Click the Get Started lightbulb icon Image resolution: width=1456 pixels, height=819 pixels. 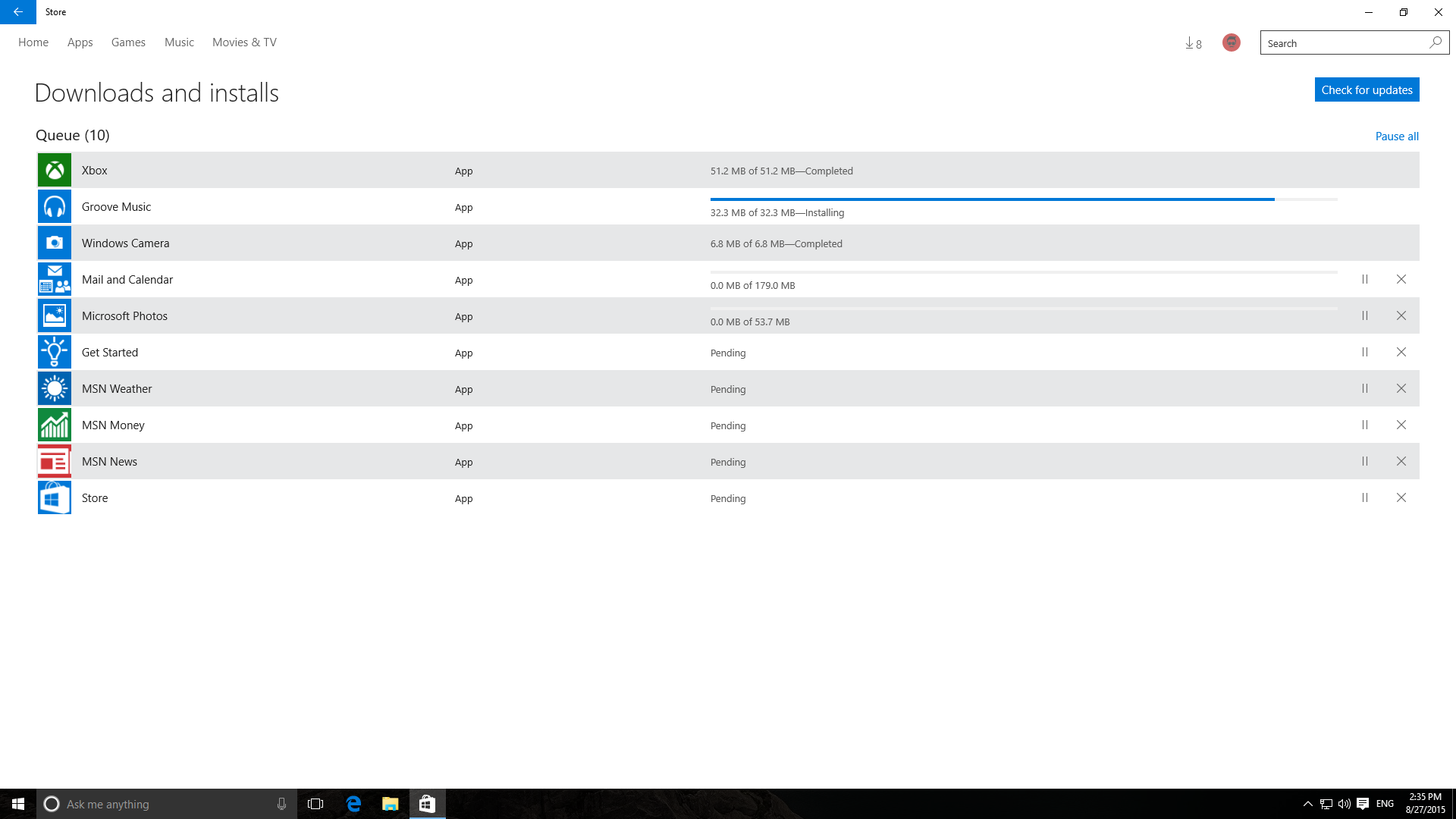tap(55, 352)
